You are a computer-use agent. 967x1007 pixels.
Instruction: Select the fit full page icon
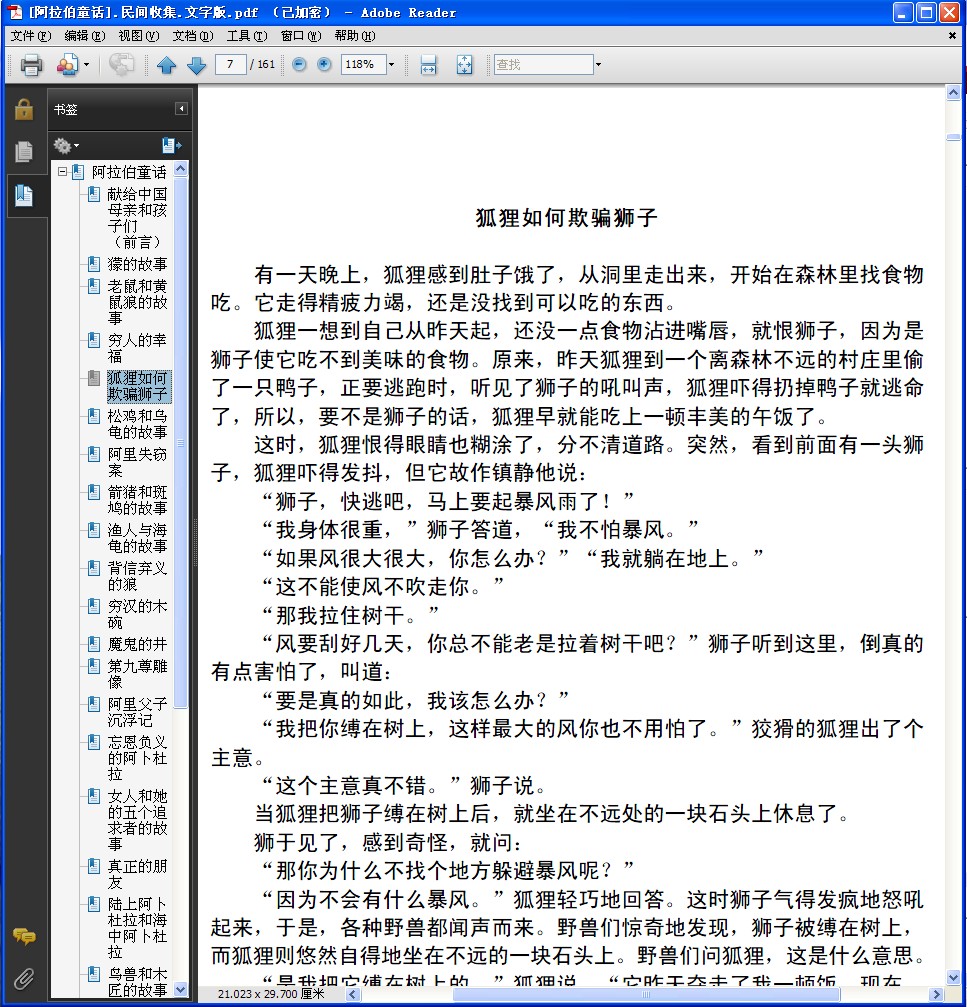tap(464, 64)
